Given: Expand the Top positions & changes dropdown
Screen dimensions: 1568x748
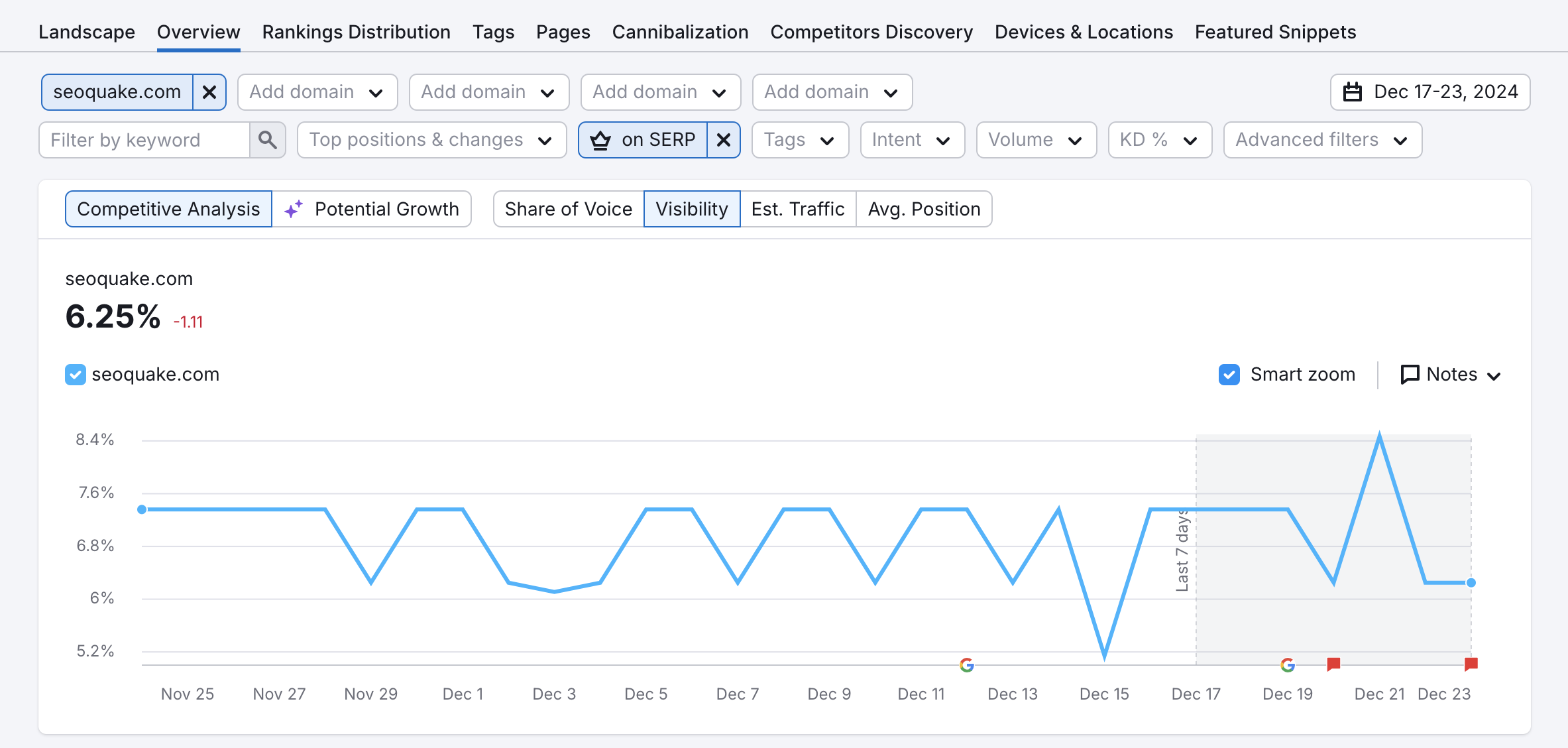Looking at the screenshot, I should tap(430, 140).
